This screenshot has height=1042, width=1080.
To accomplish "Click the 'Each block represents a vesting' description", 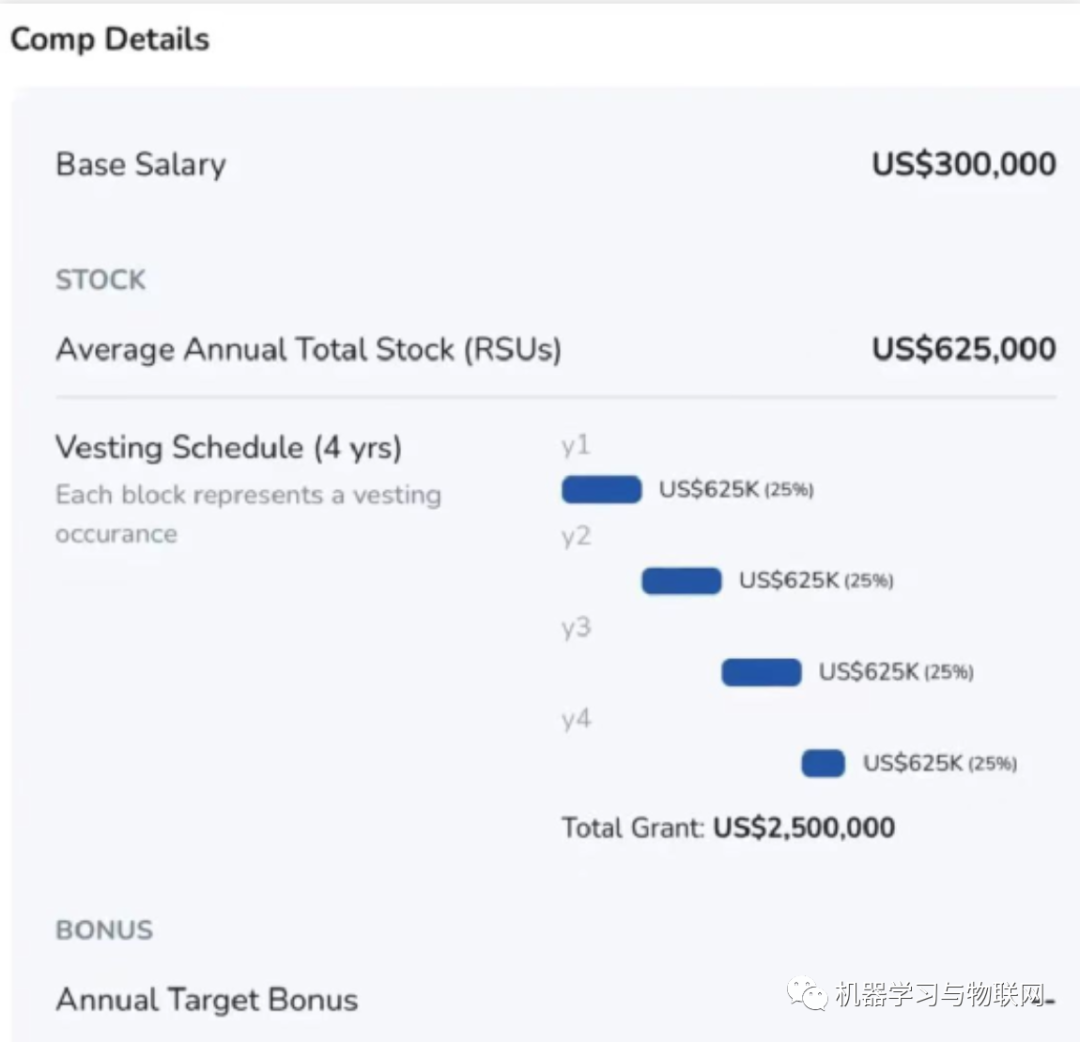I will (x=248, y=495).
